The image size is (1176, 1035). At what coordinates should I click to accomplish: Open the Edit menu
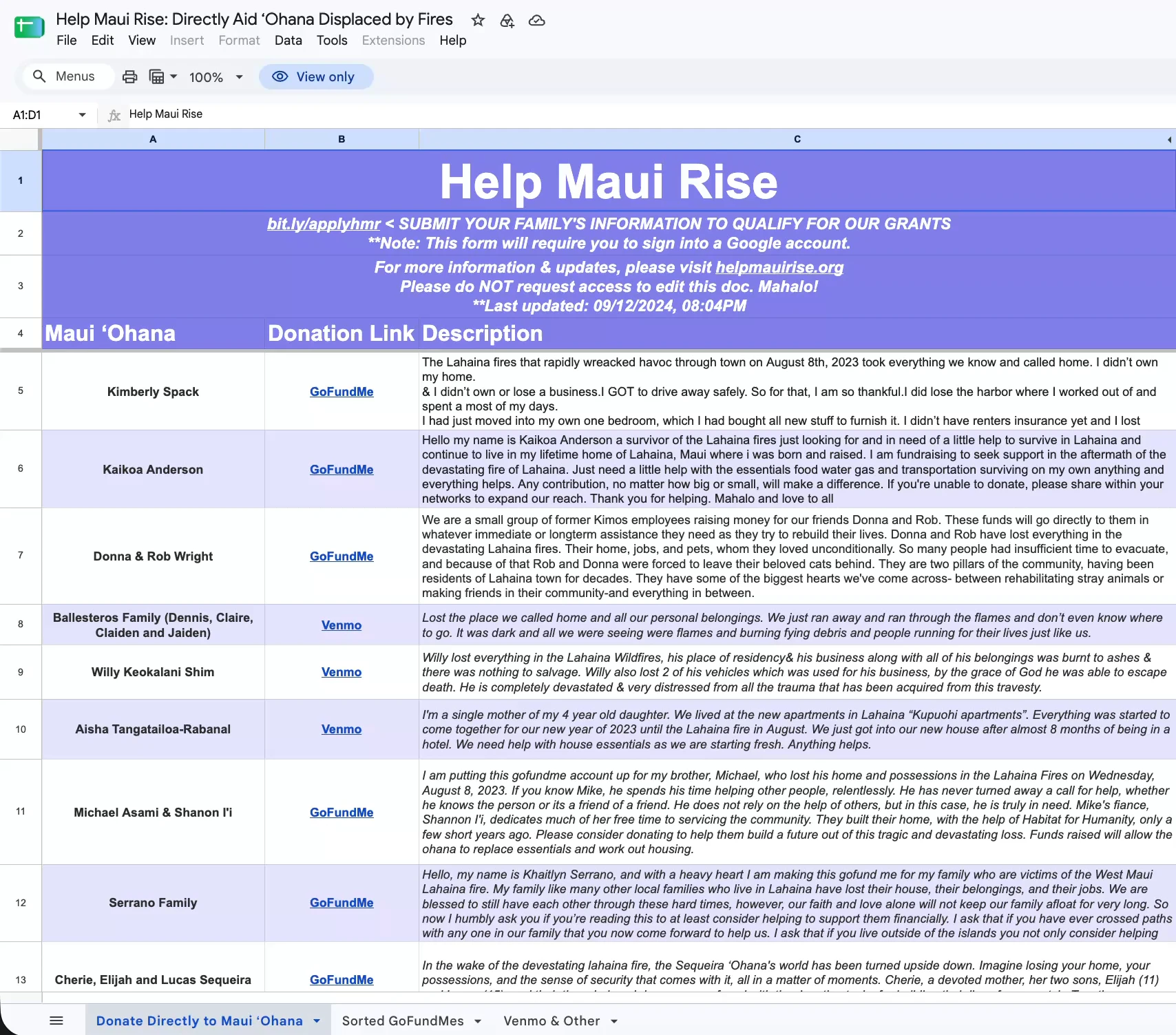(103, 41)
